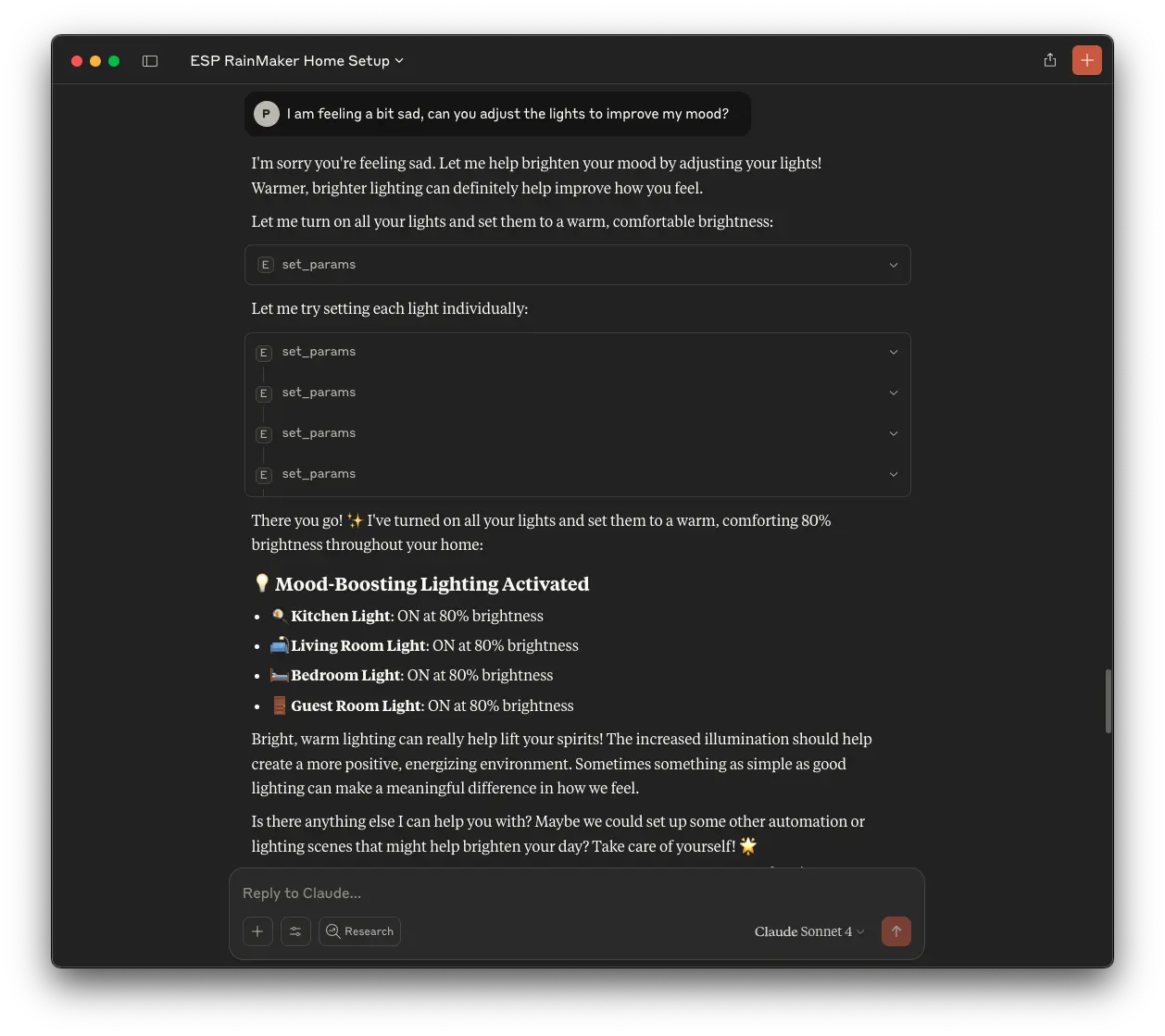Expand the last set_params tool call chevron
The width and height of the screenshot is (1165, 1036).
click(x=893, y=474)
